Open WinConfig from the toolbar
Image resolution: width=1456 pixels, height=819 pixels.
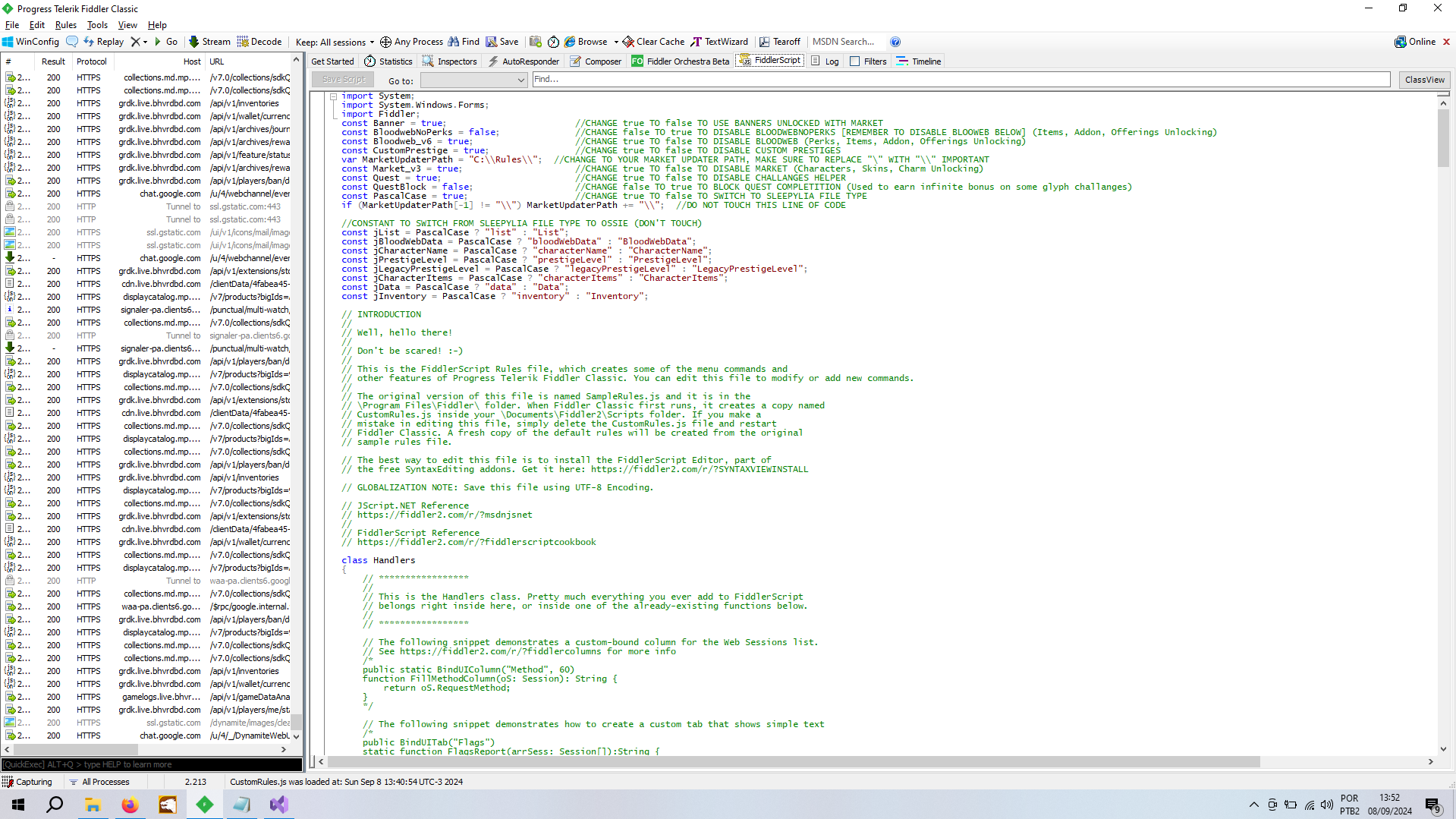click(x=31, y=42)
